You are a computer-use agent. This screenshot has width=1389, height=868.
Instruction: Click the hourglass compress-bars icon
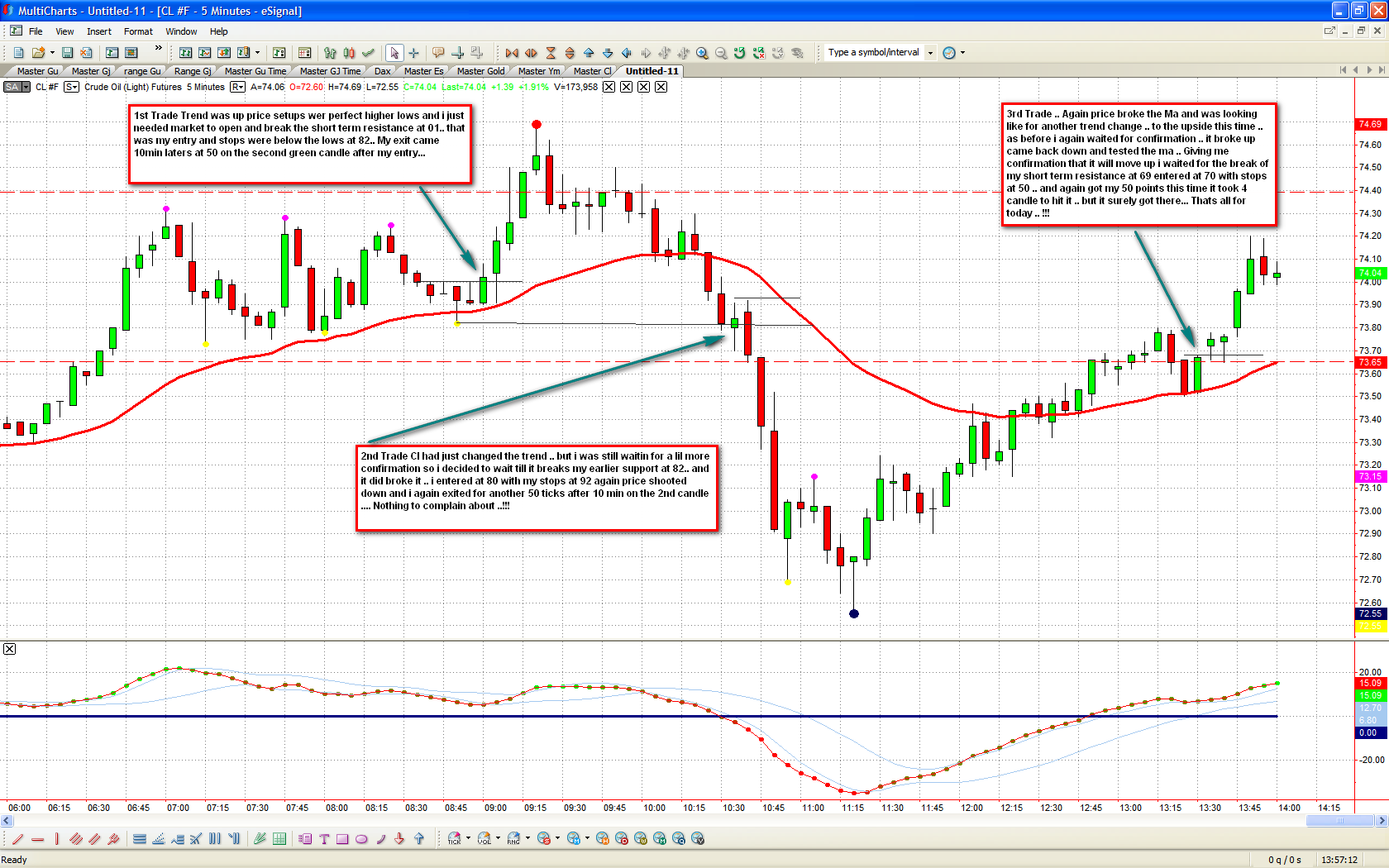551,53
